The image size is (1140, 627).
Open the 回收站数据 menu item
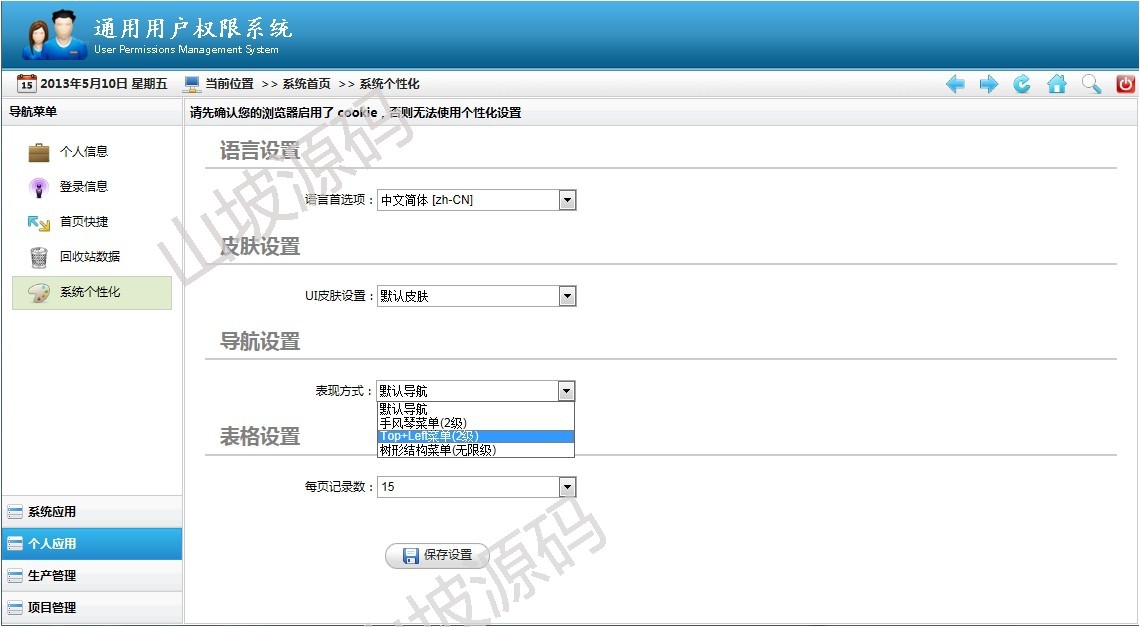(92, 257)
